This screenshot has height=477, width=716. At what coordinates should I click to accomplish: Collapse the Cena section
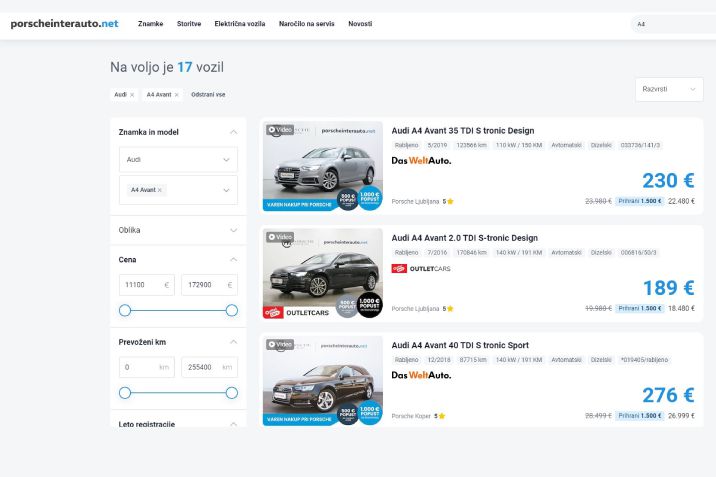233,260
